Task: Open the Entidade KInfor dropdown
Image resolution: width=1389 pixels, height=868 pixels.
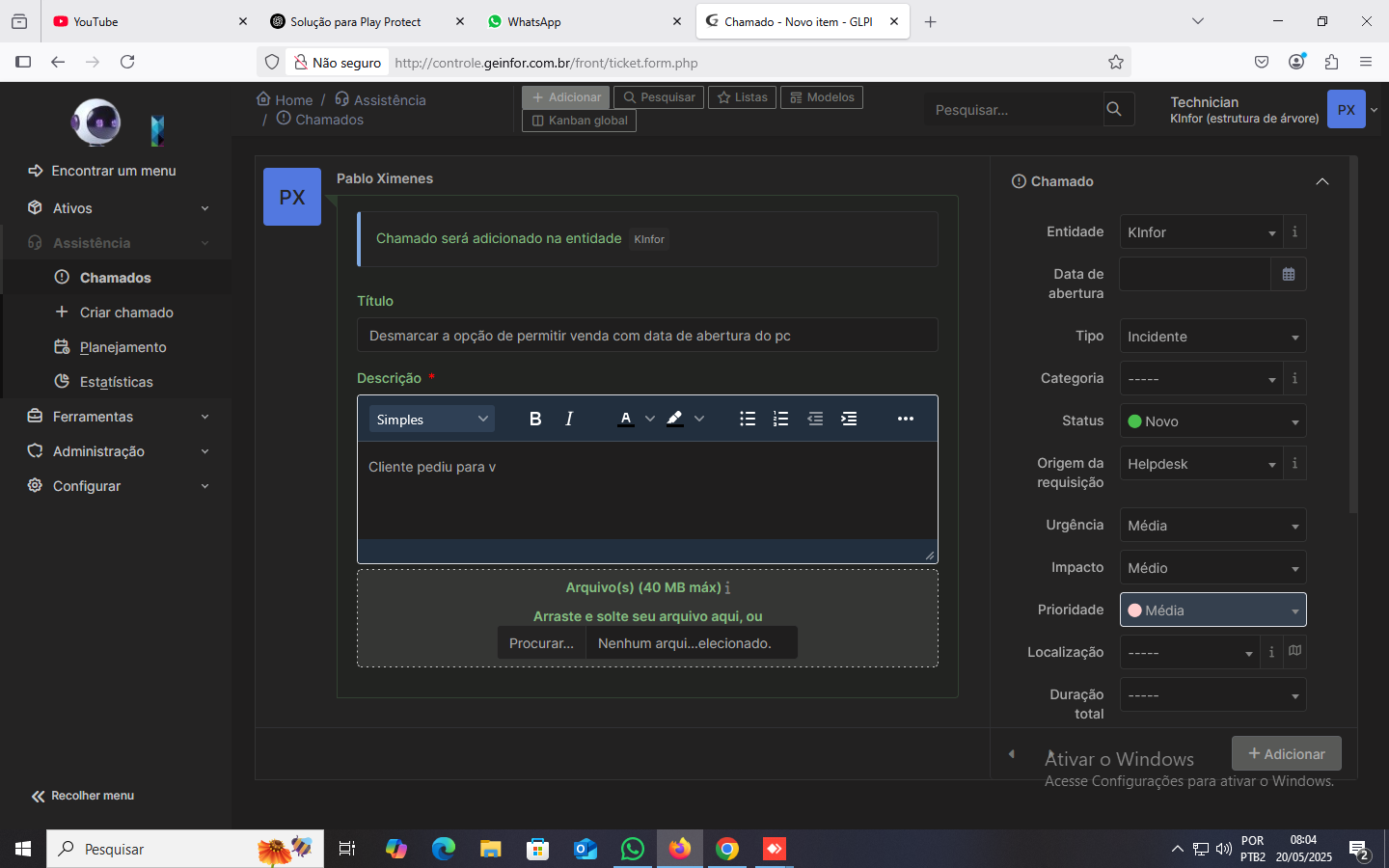Action: [1202, 232]
